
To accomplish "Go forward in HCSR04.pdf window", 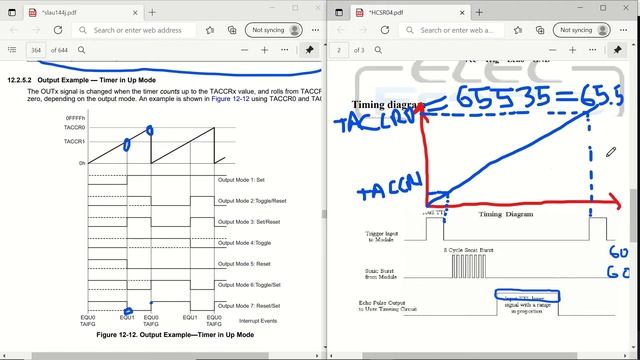I will (363, 30).
